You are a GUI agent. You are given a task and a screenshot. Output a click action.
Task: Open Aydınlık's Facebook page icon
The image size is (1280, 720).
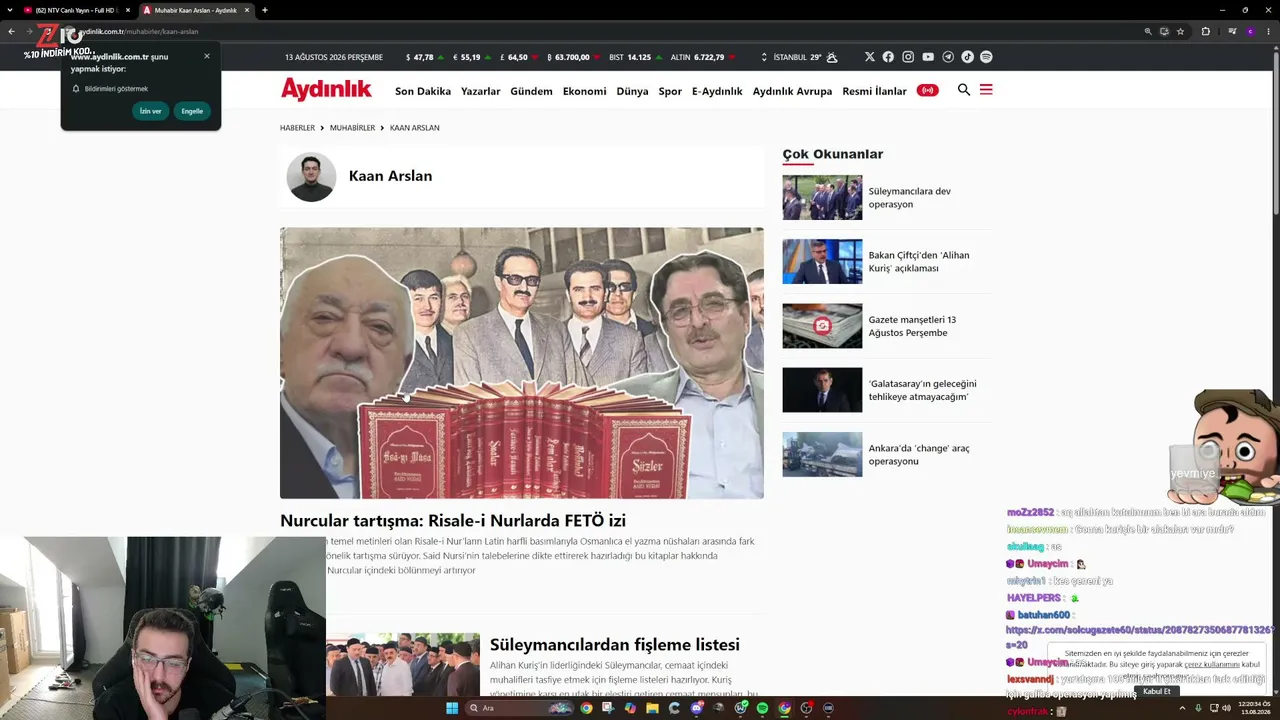point(888,57)
